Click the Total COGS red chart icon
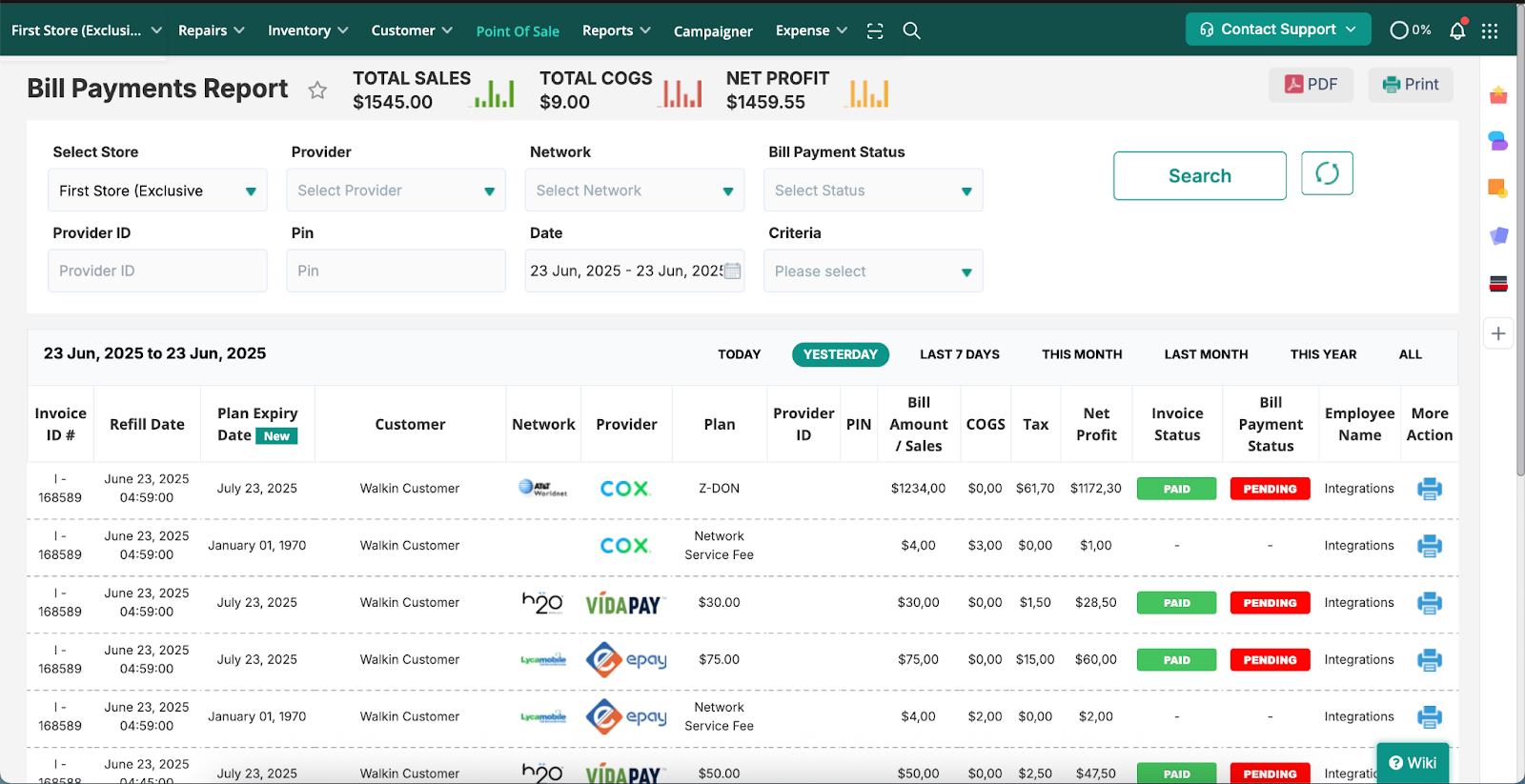1525x784 pixels. [681, 92]
